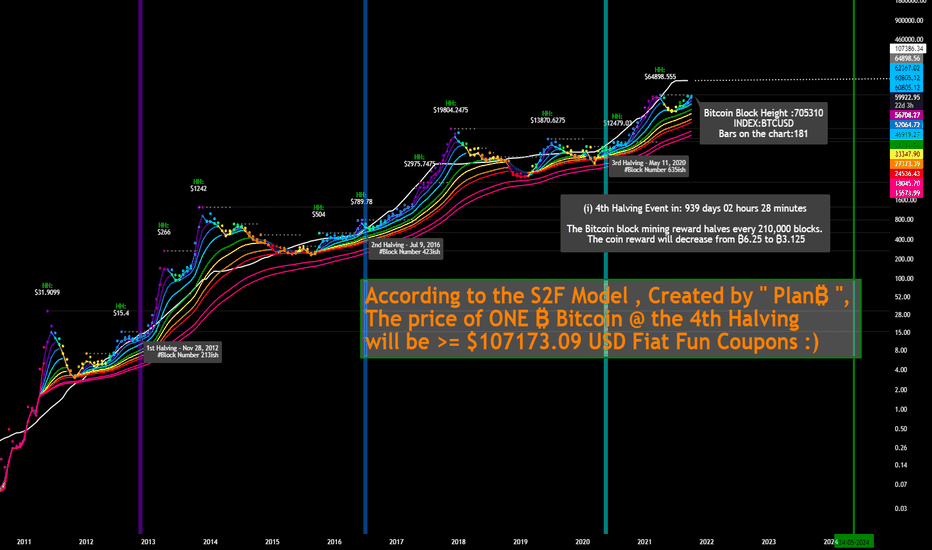Click the 4th Halving Event countdown line
Screen dimensions: 932x550
tap(695, 209)
